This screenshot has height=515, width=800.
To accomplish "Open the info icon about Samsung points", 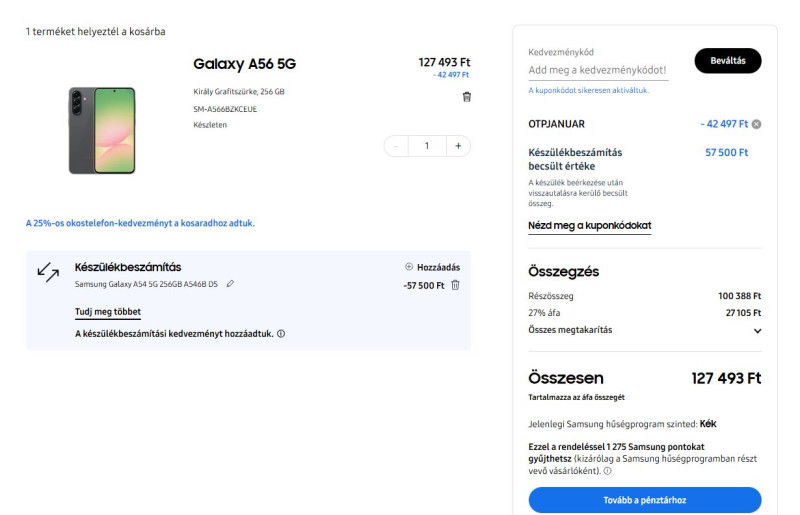I will click(607, 471).
